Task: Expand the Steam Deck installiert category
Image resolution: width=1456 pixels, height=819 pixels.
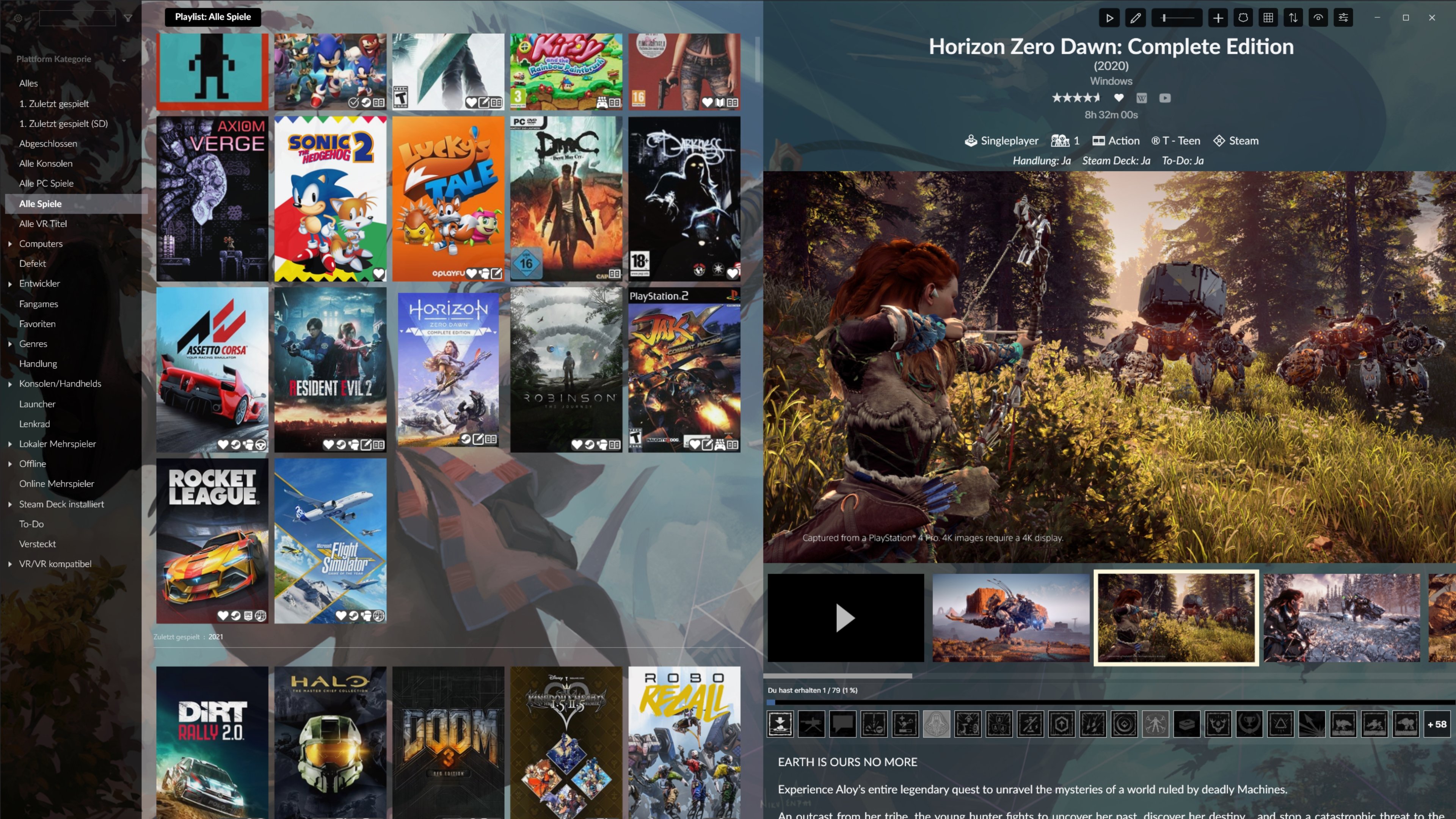Action: point(10,504)
